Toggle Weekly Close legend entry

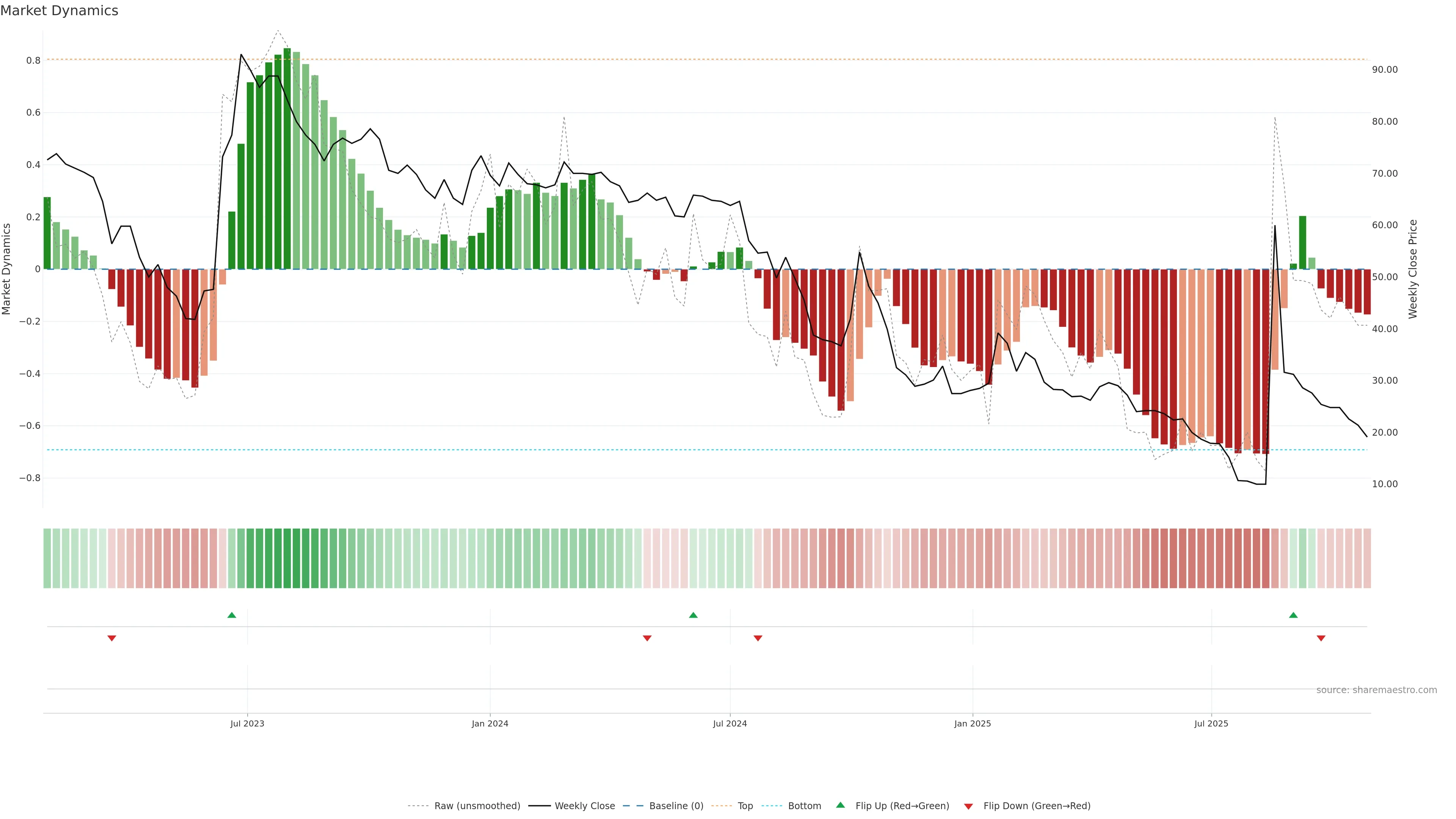(584, 806)
